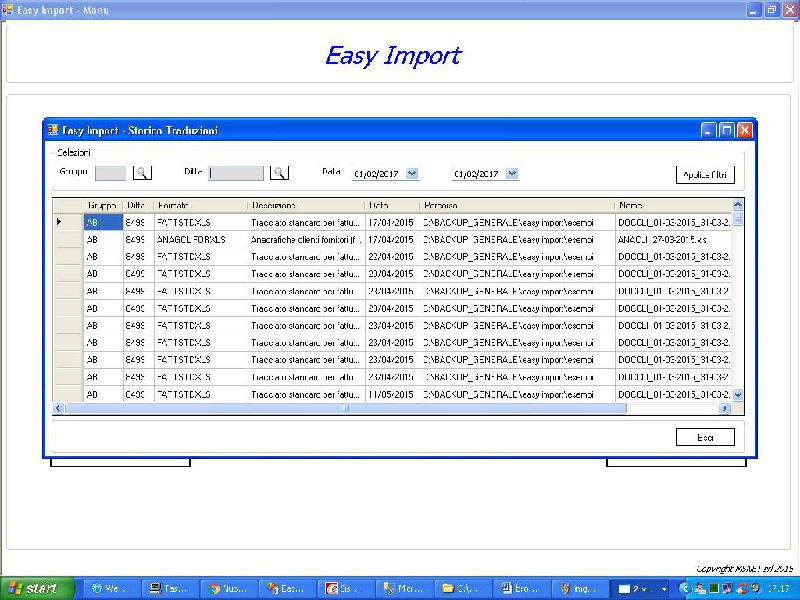Viewport: 800px width, 600px height.
Task: Open the end date dropdown
Action: [513, 174]
